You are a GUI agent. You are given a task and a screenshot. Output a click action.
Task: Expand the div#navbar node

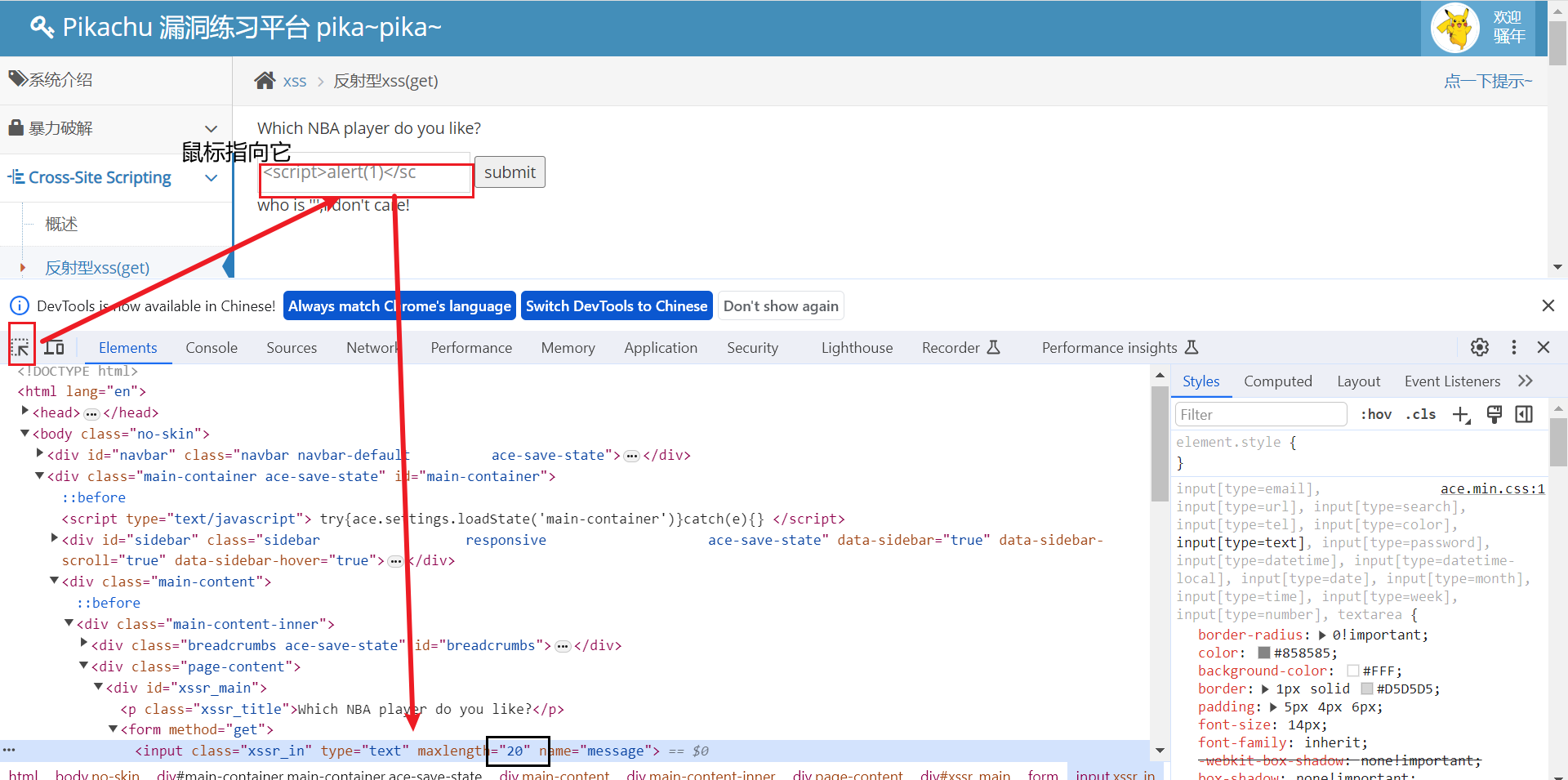pos(39,453)
